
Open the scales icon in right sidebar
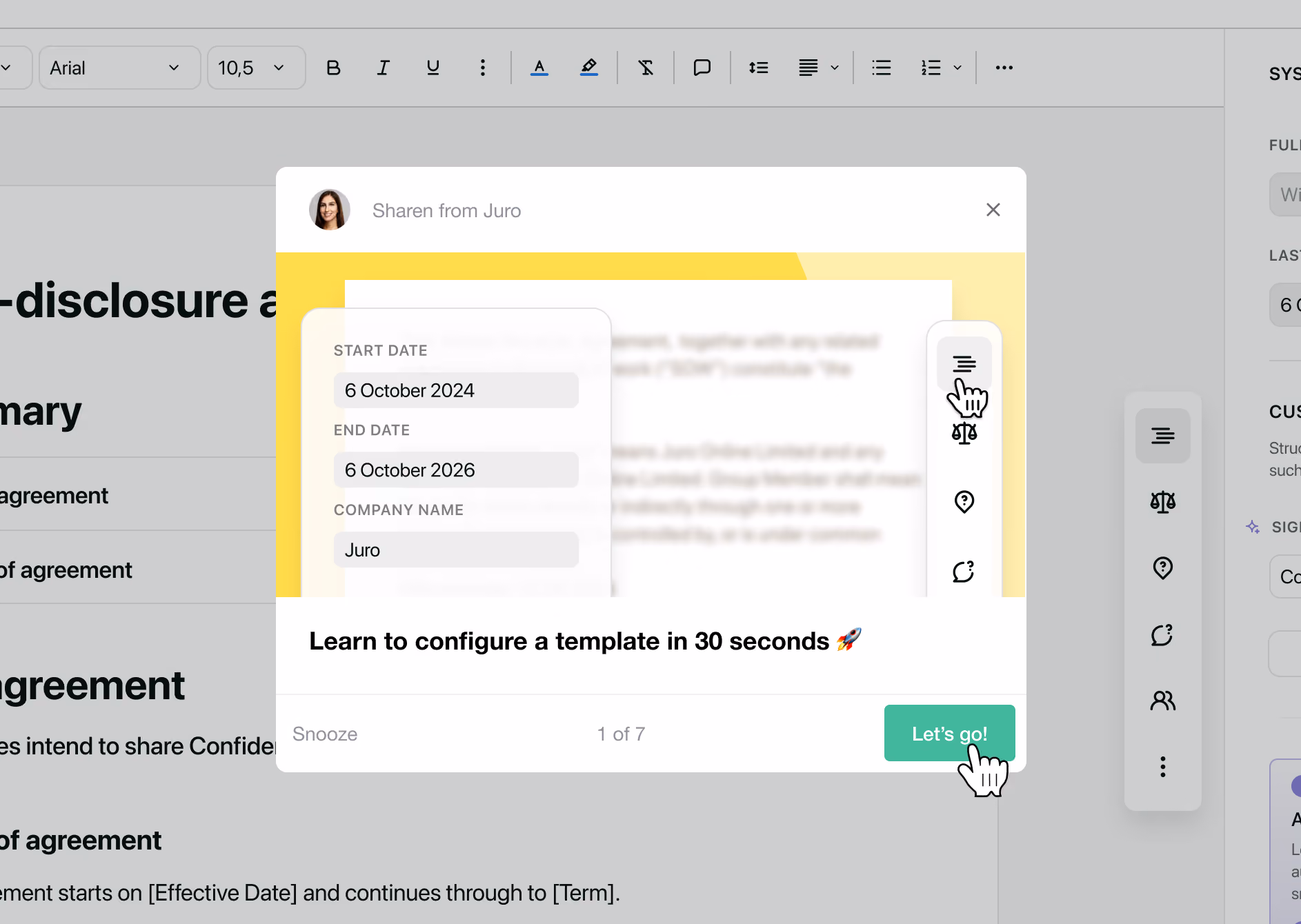pos(1163,502)
